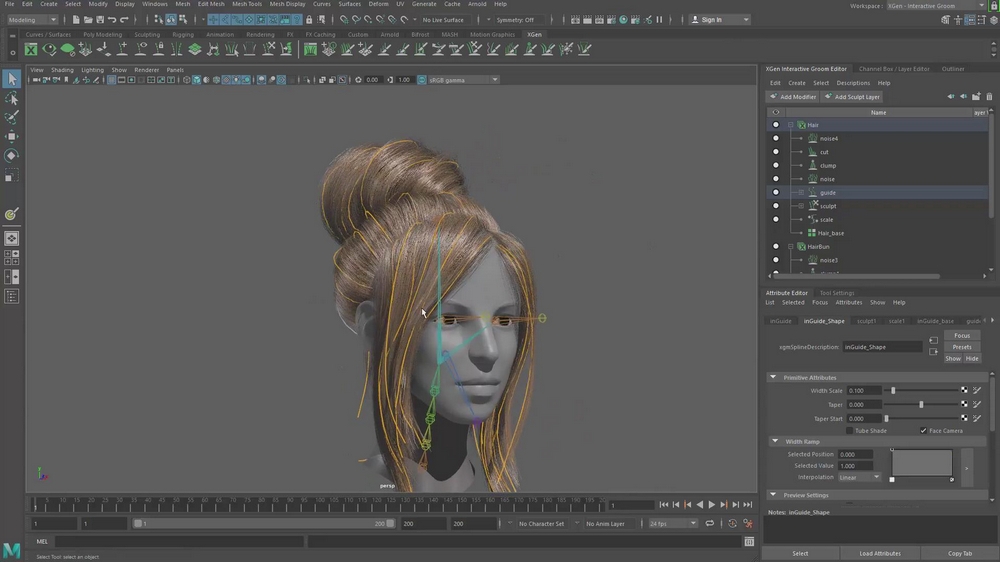Go to start of playback range
The width and height of the screenshot is (1000, 562).
click(663, 505)
